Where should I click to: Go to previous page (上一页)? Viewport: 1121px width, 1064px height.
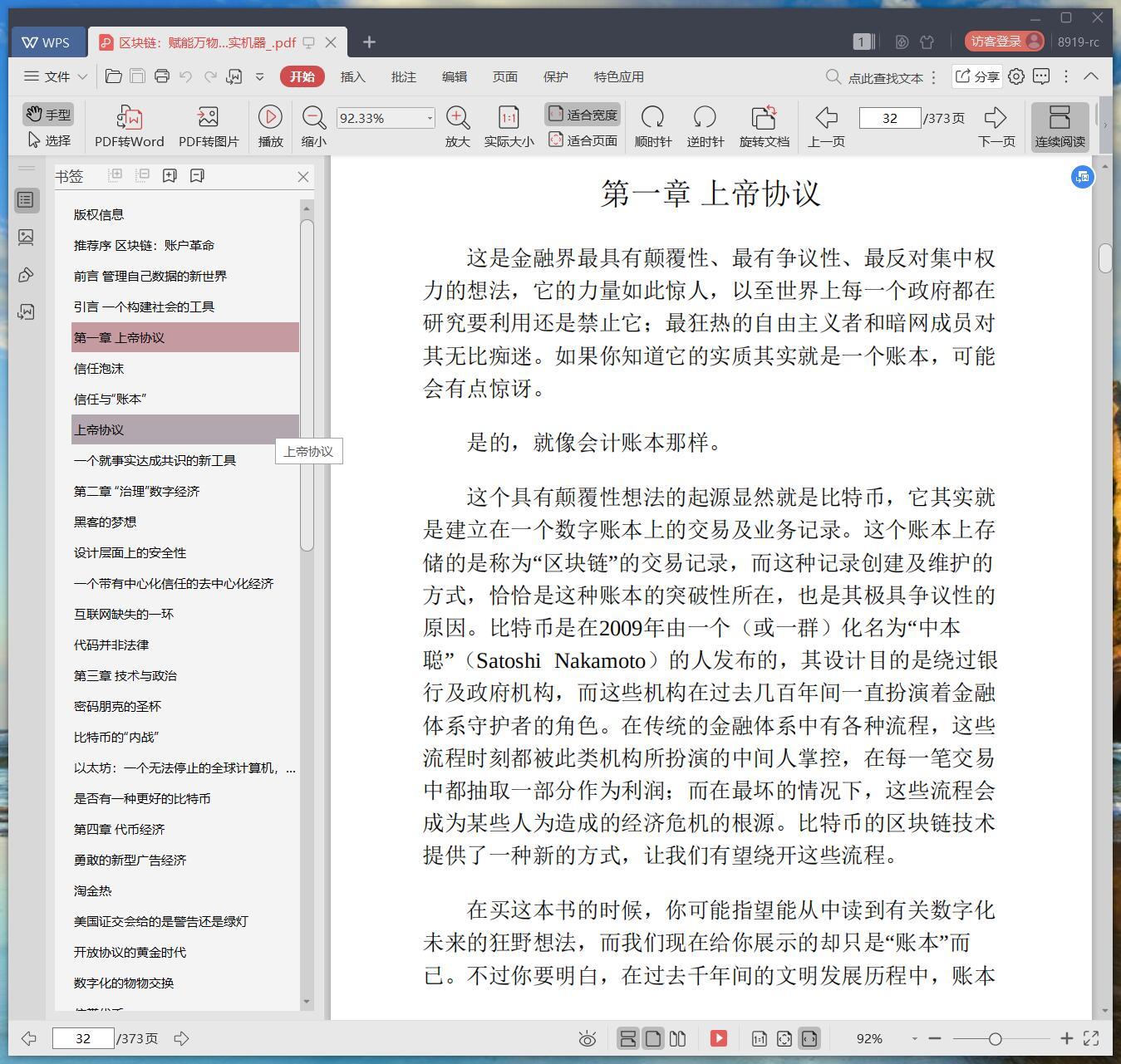[x=826, y=126]
